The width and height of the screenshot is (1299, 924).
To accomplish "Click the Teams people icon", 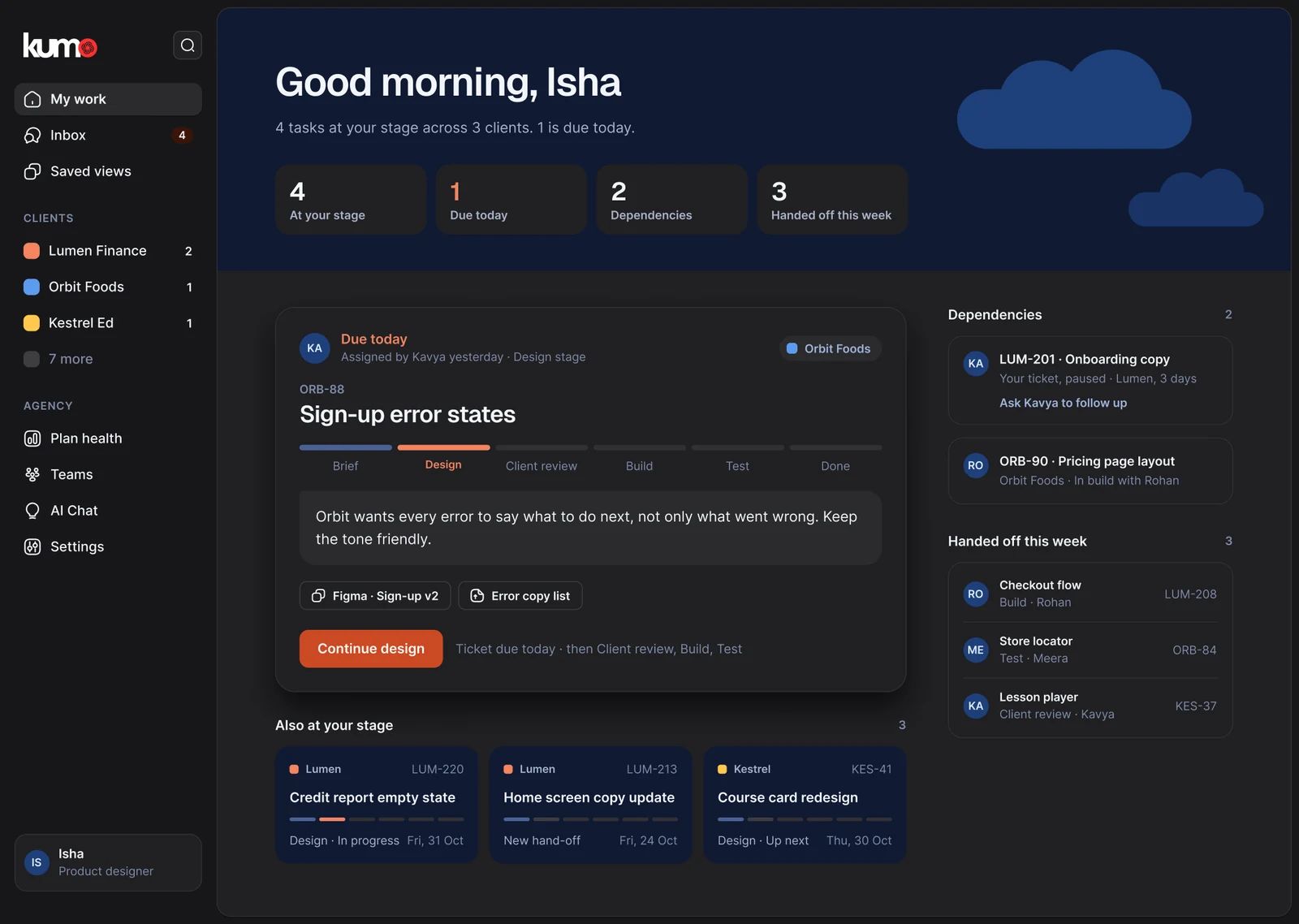I will (32, 474).
